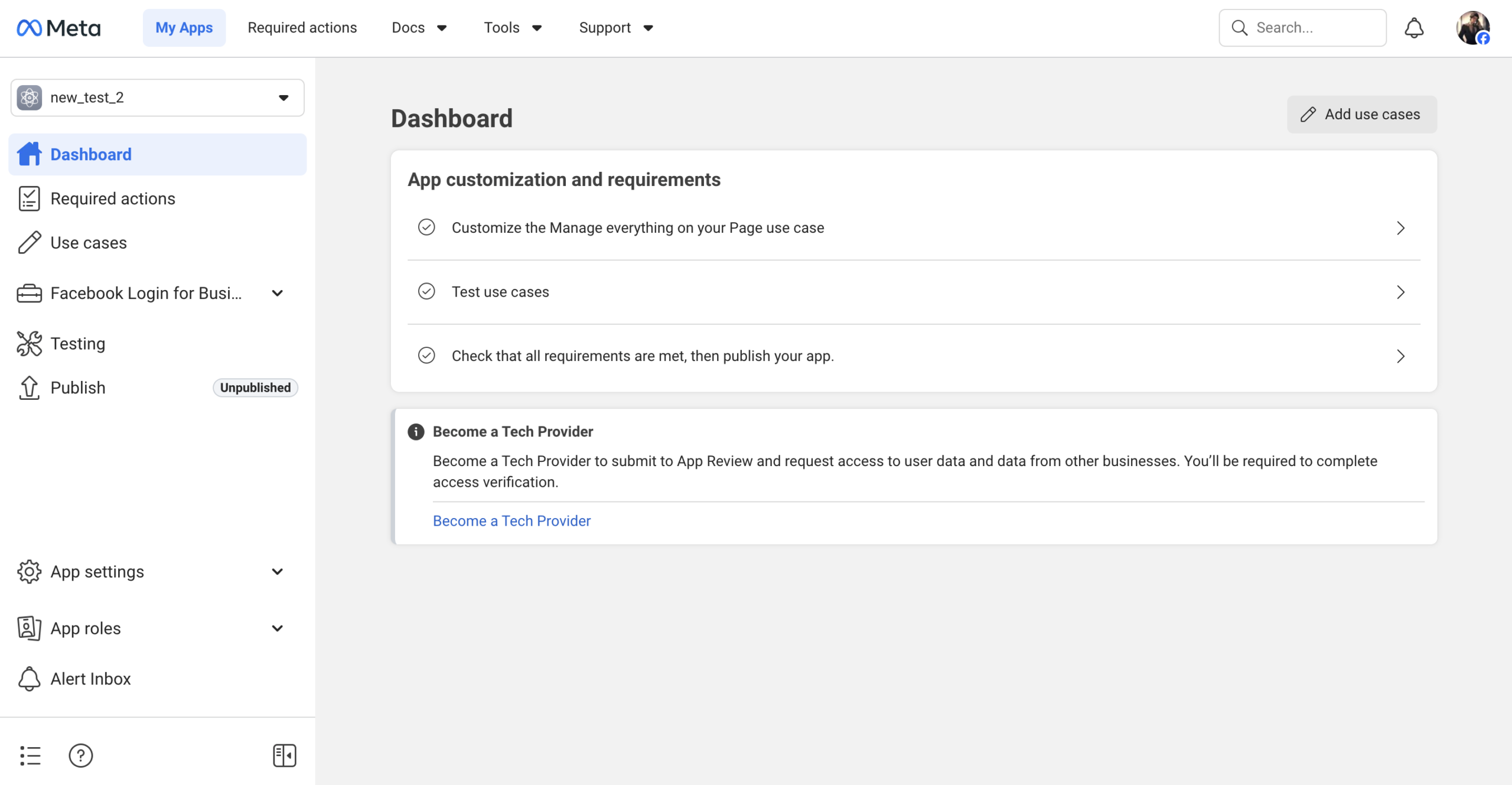Image resolution: width=1512 pixels, height=785 pixels.
Task: Click the Facebook Login for Busi... label
Action: click(146, 293)
